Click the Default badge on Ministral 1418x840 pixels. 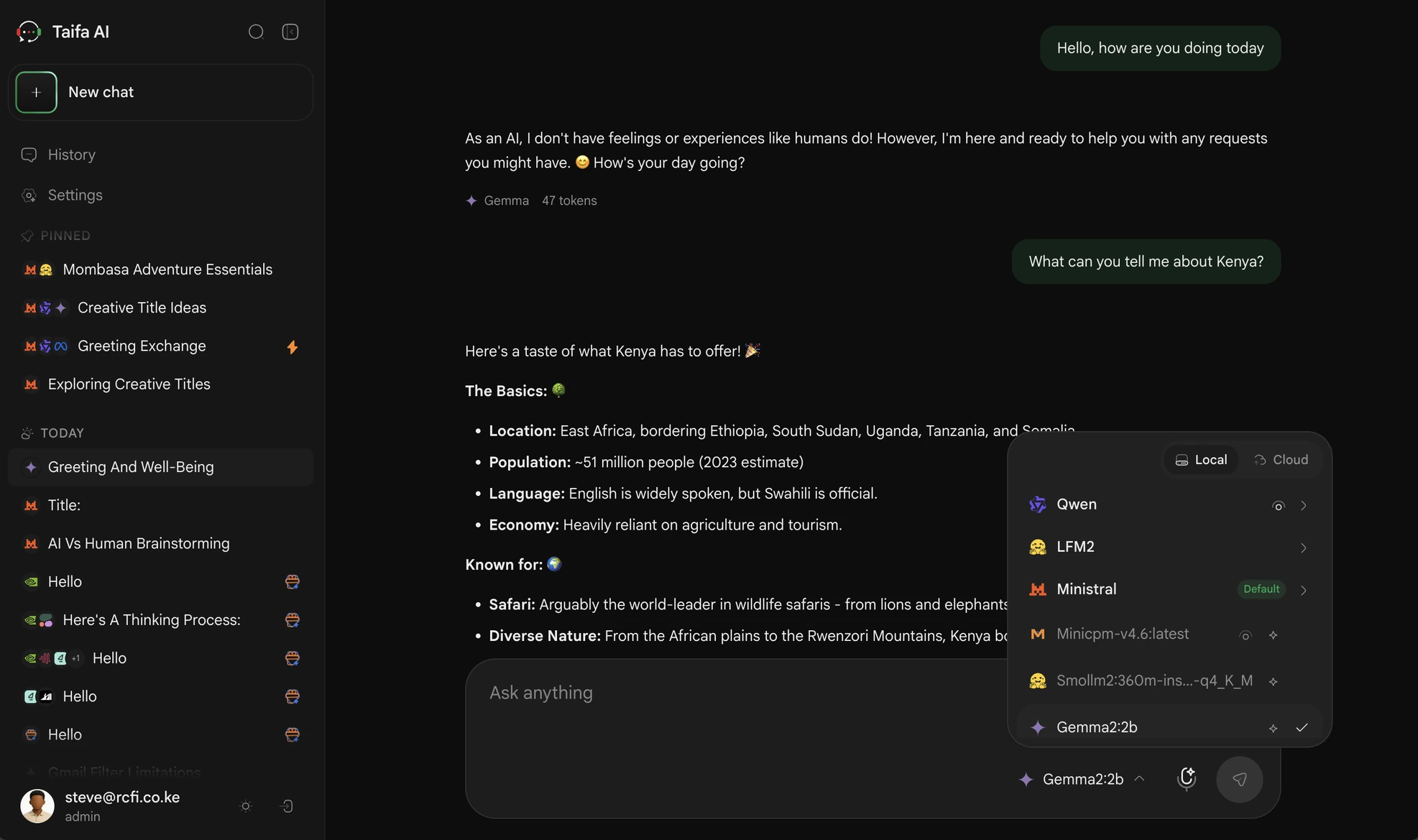[x=1261, y=589]
